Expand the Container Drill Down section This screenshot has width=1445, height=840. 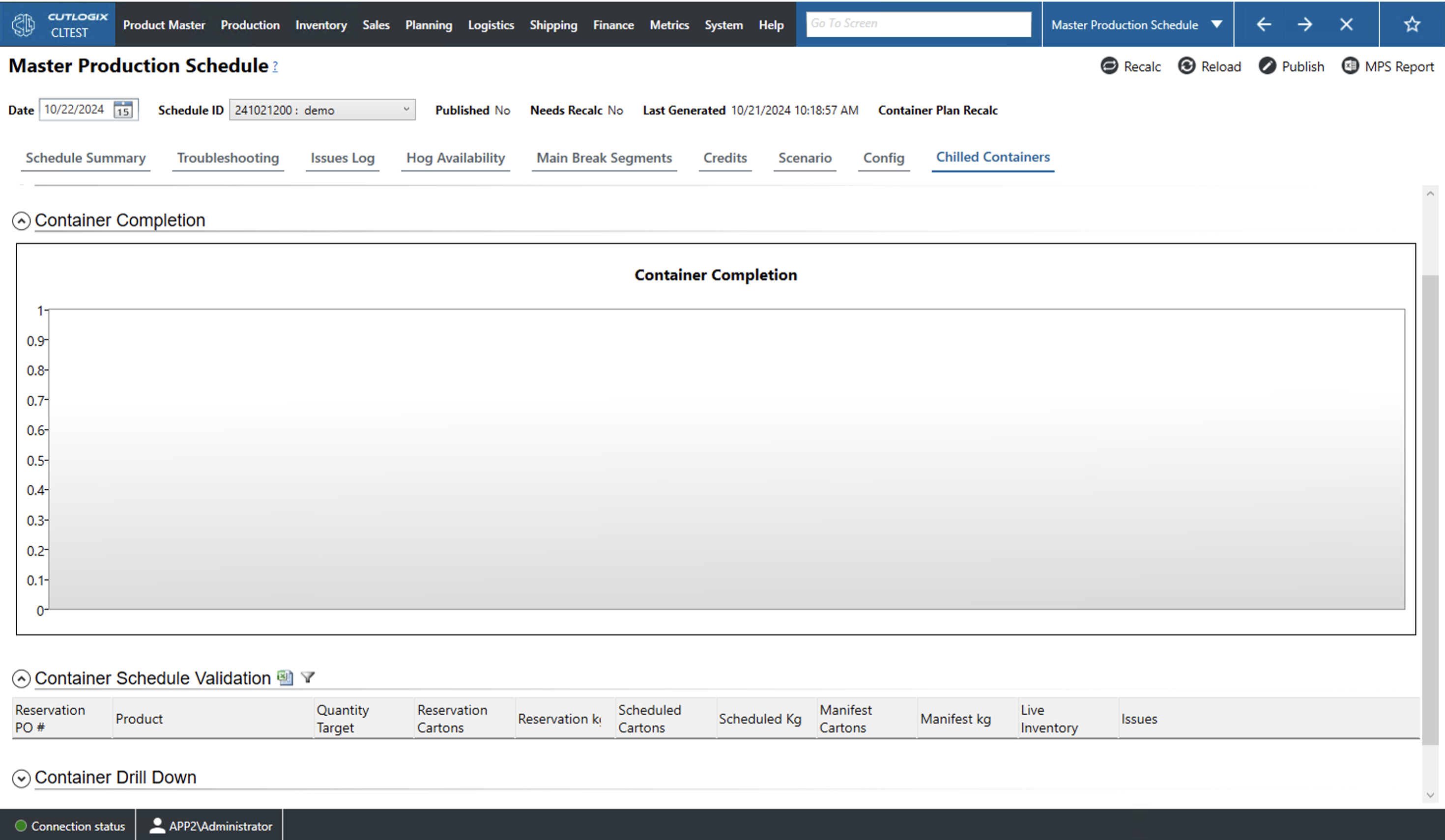click(x=21, y=778)
